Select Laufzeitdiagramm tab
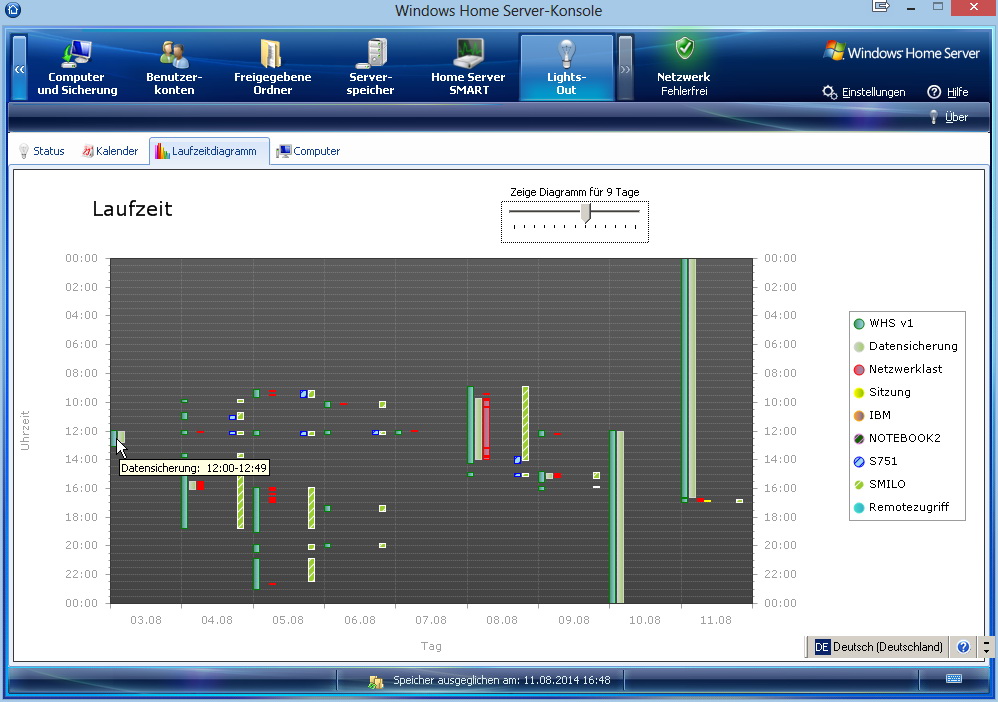The width and height of the screenshot is (998, 702). click(x=209, y=151)
